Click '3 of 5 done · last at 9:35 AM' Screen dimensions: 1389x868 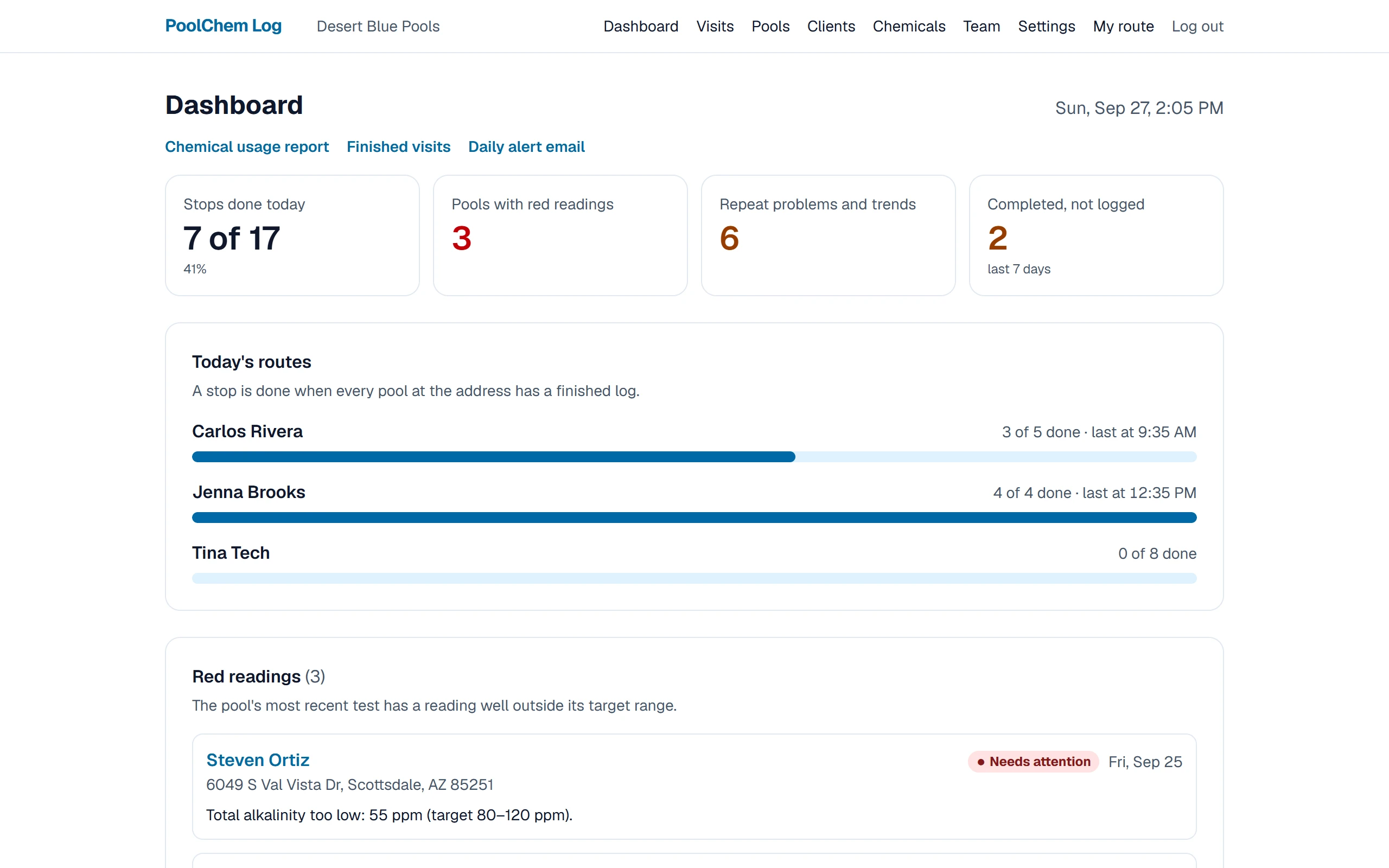tap(1099, 432)
